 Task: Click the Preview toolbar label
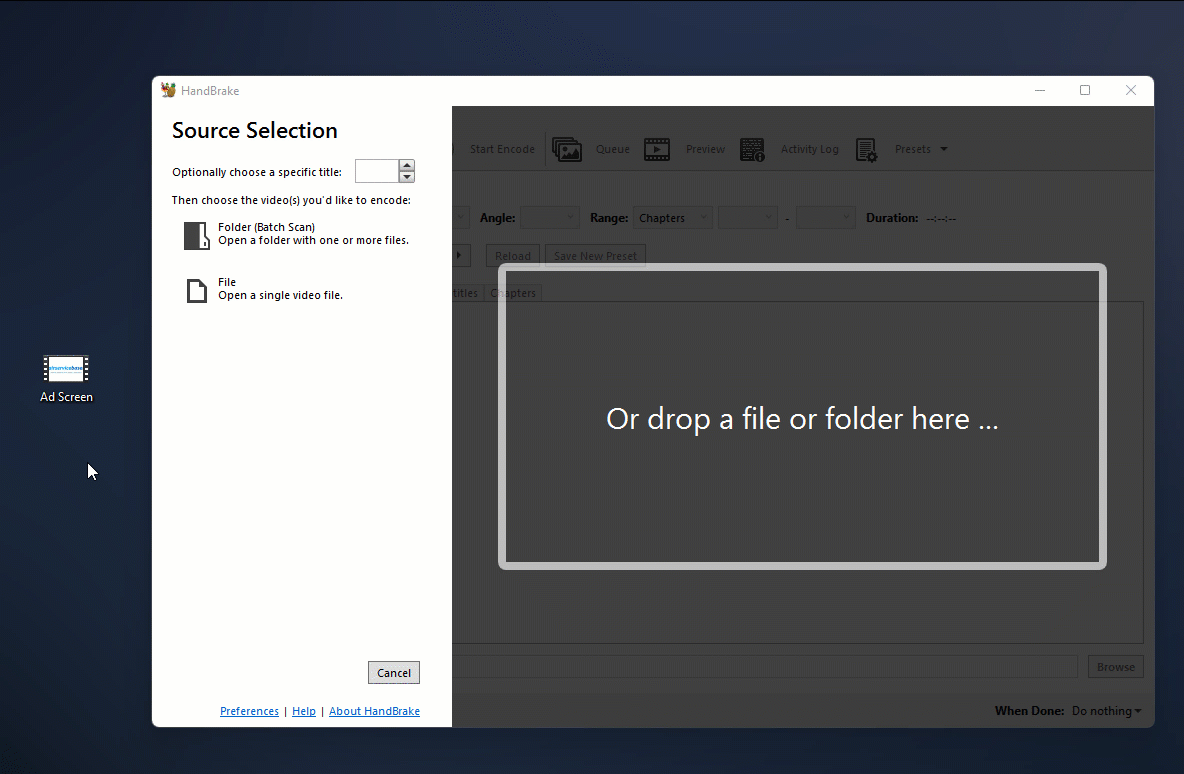(x=705, y=150)
